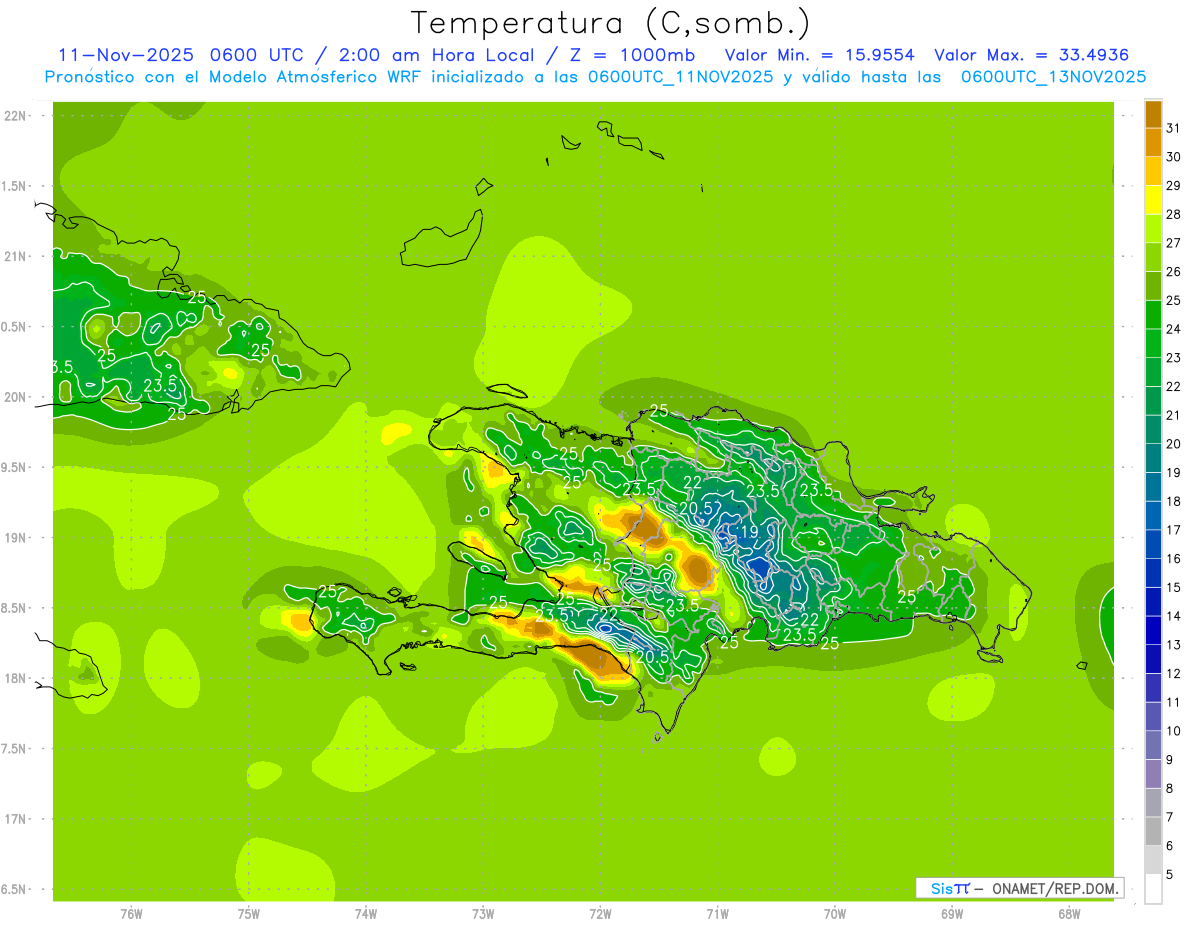Click legend value "29"
This screenshot has height=927, width=1200.
pyautogui.click(x=1174, y=186)
